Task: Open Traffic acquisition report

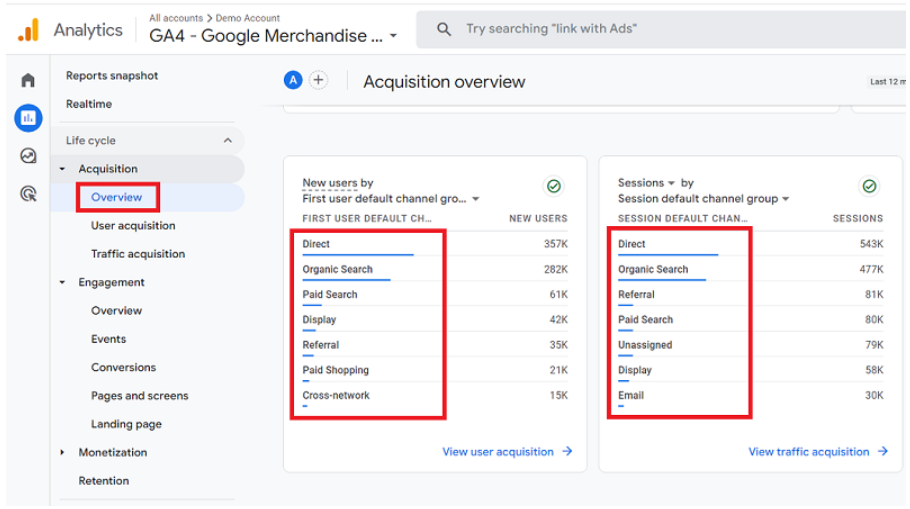Action: pos(138,254)
